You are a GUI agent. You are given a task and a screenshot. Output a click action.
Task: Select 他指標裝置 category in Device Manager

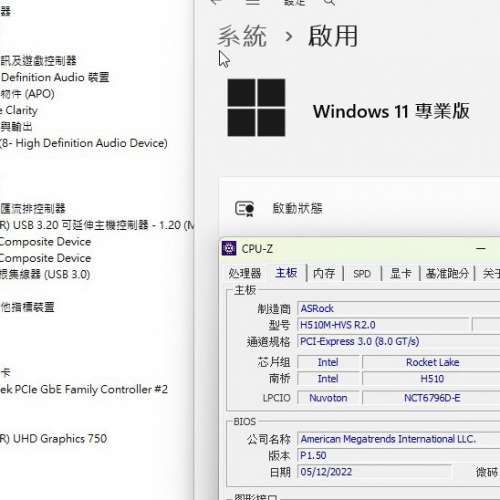(27, 307)
